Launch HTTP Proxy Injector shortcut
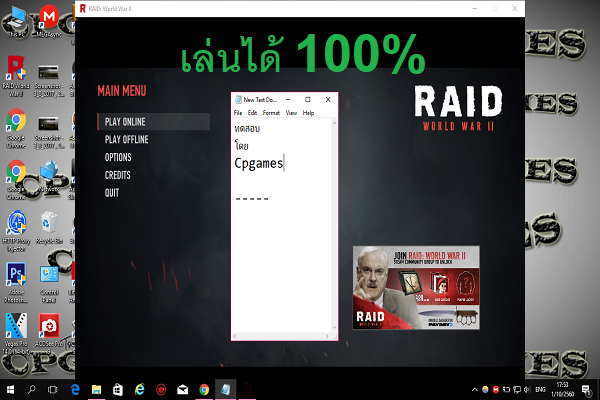 16,231
